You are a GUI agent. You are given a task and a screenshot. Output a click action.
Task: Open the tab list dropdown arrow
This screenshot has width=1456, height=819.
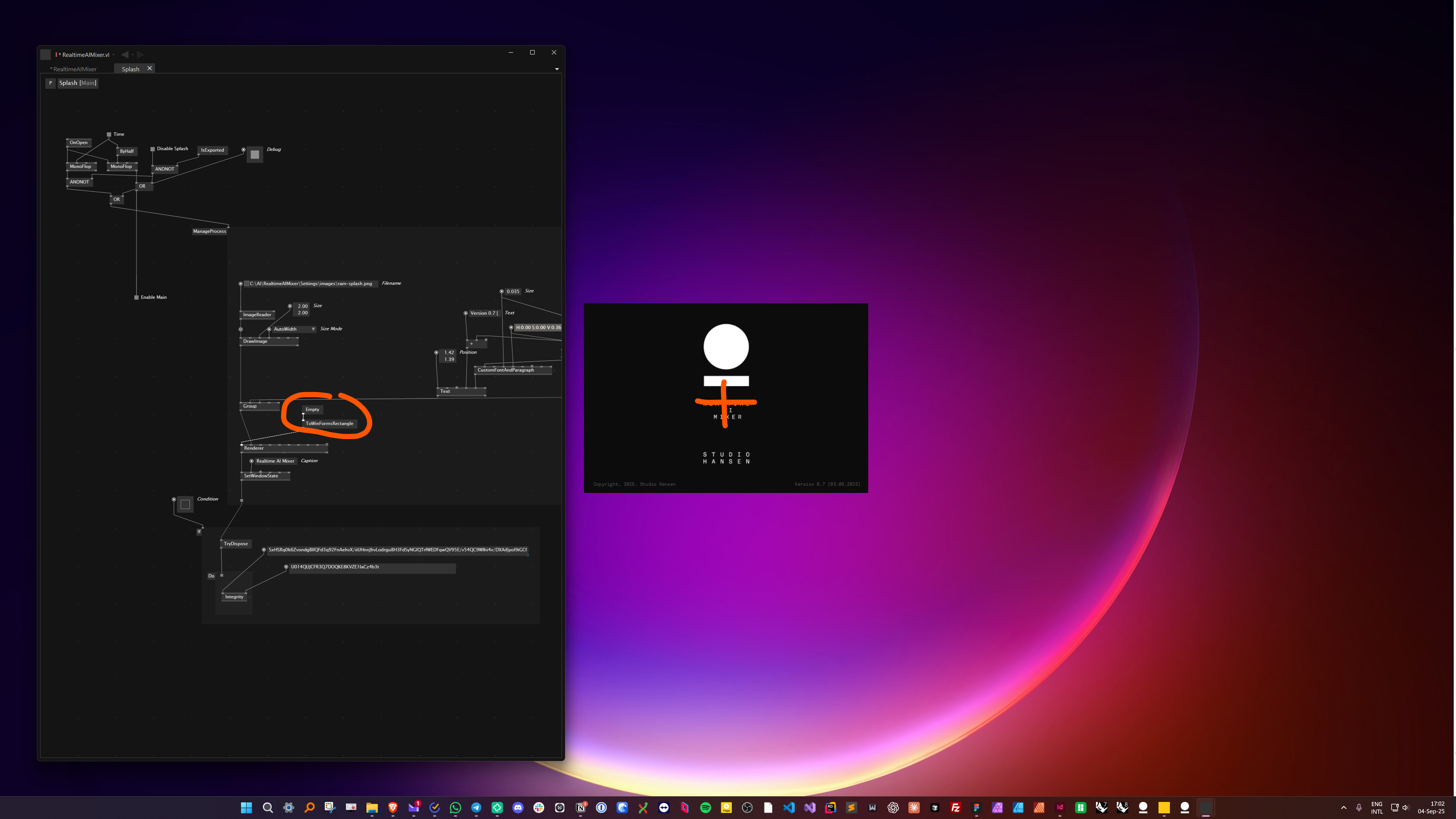click(557, 69)
